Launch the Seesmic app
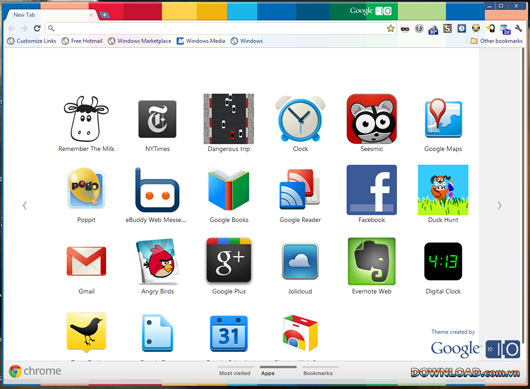 [371, 119]
